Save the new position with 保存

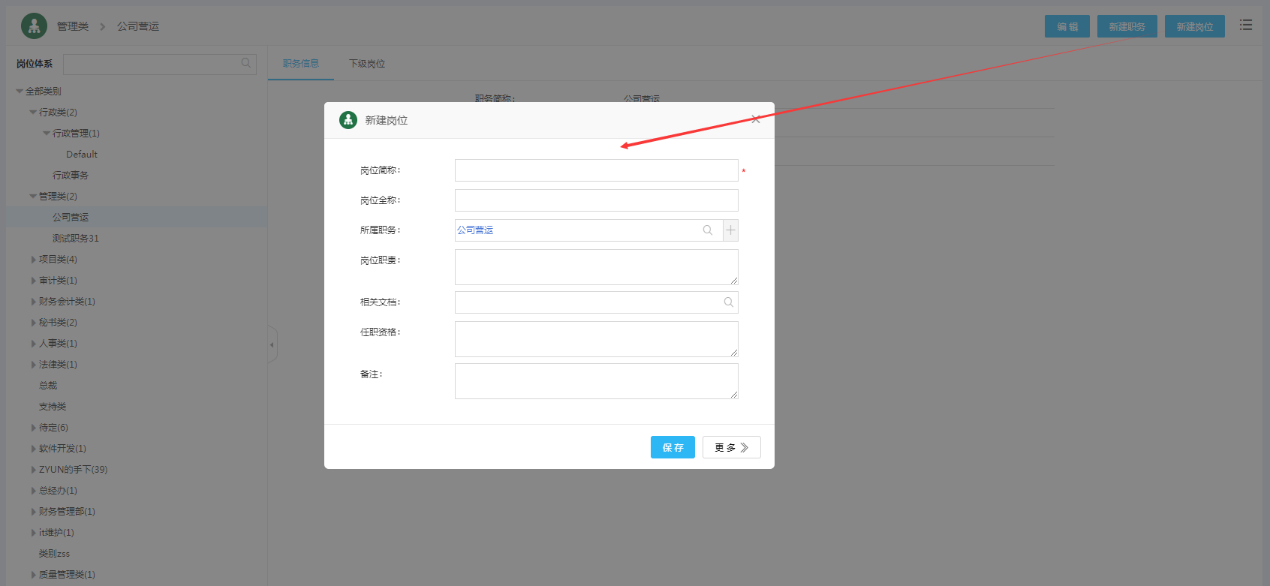coord(672,447)
